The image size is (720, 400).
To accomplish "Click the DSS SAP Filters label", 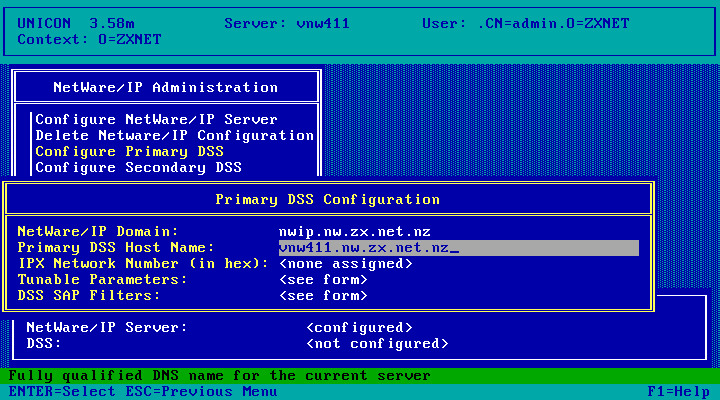I will click(89, 296).
